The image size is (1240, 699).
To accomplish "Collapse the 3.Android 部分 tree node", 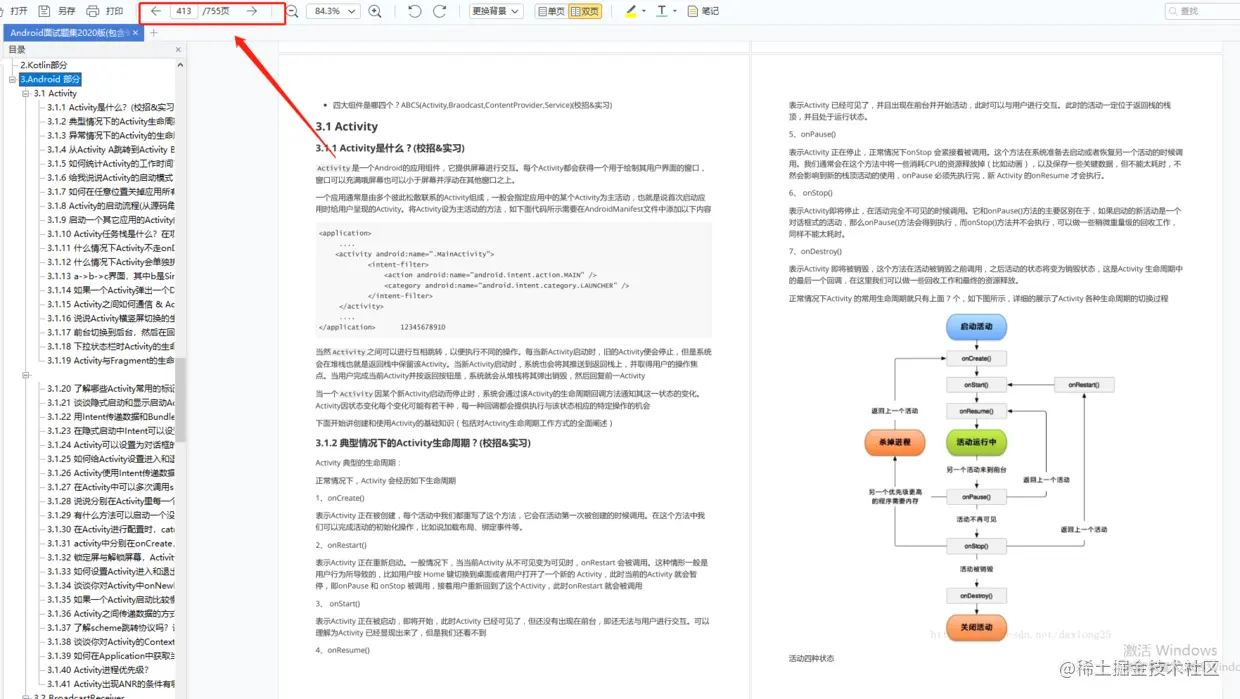I will pyautogui.click(x=13, y=79).
